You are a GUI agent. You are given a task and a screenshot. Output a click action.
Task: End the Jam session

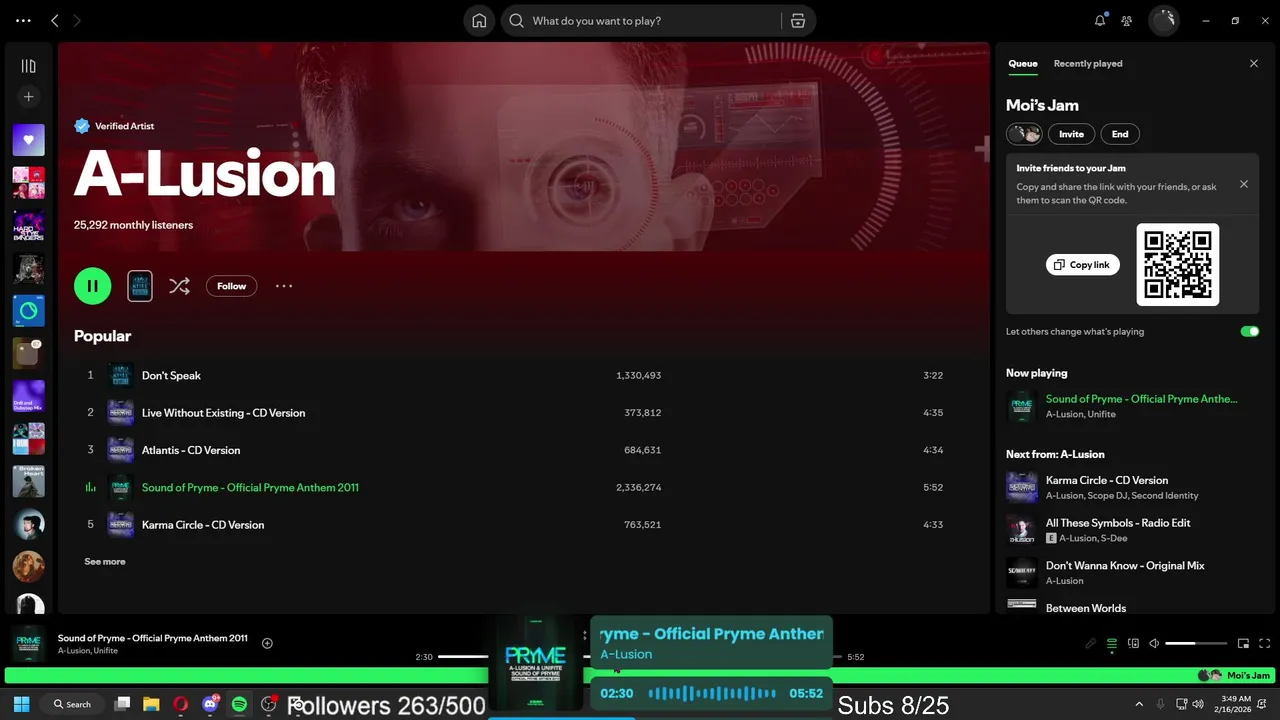point(1120,134)
